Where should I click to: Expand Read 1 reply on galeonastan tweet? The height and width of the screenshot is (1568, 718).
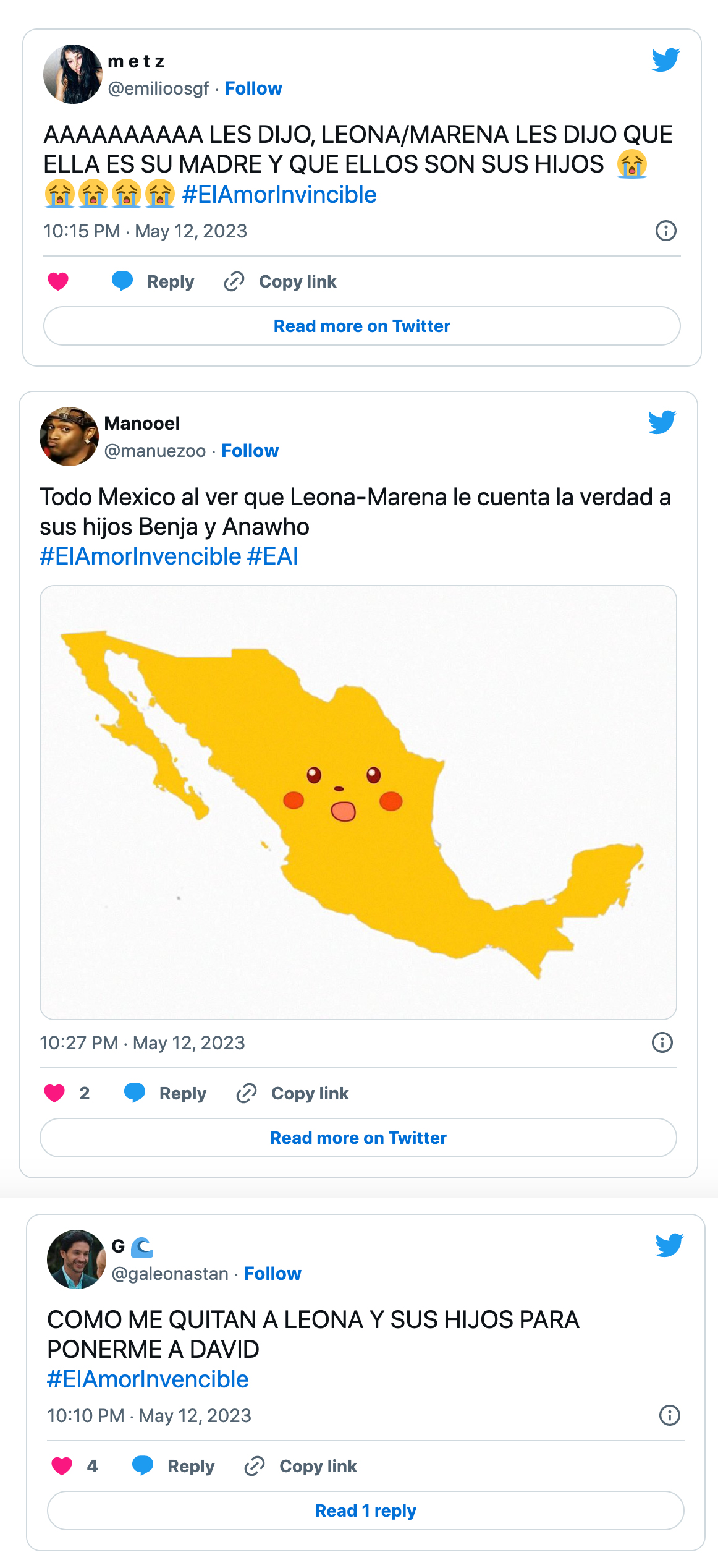(365, 1511)
